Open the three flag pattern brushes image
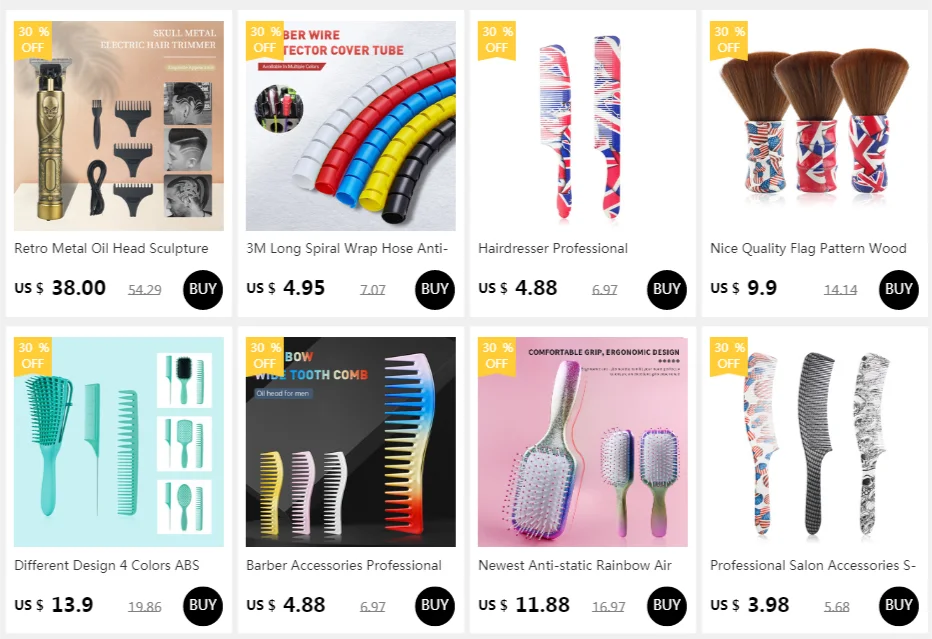Image resolution: width=932 pixels, height=639 pixels. tap(814, 126)
